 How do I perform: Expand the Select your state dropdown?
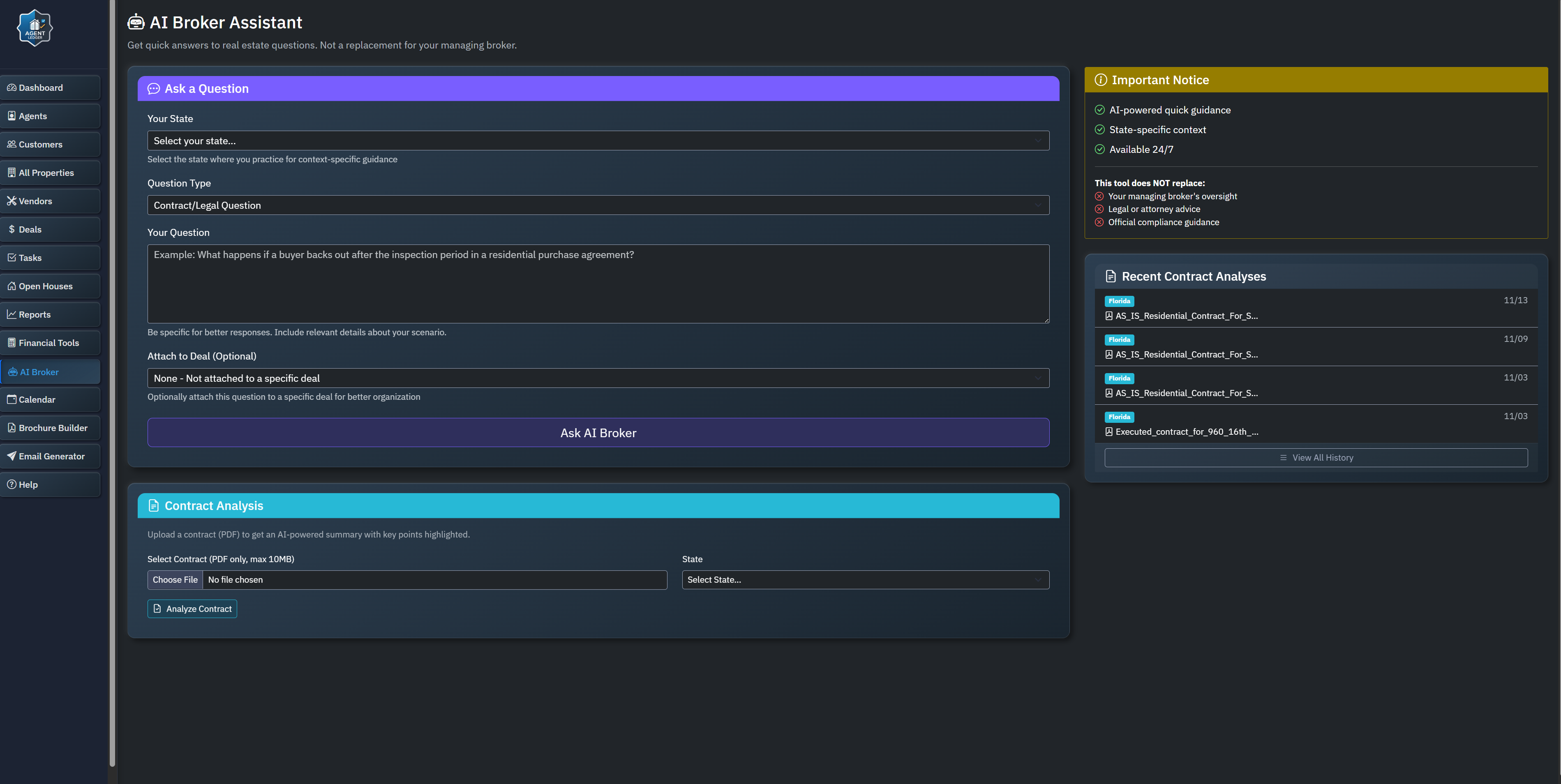point(598,141)
